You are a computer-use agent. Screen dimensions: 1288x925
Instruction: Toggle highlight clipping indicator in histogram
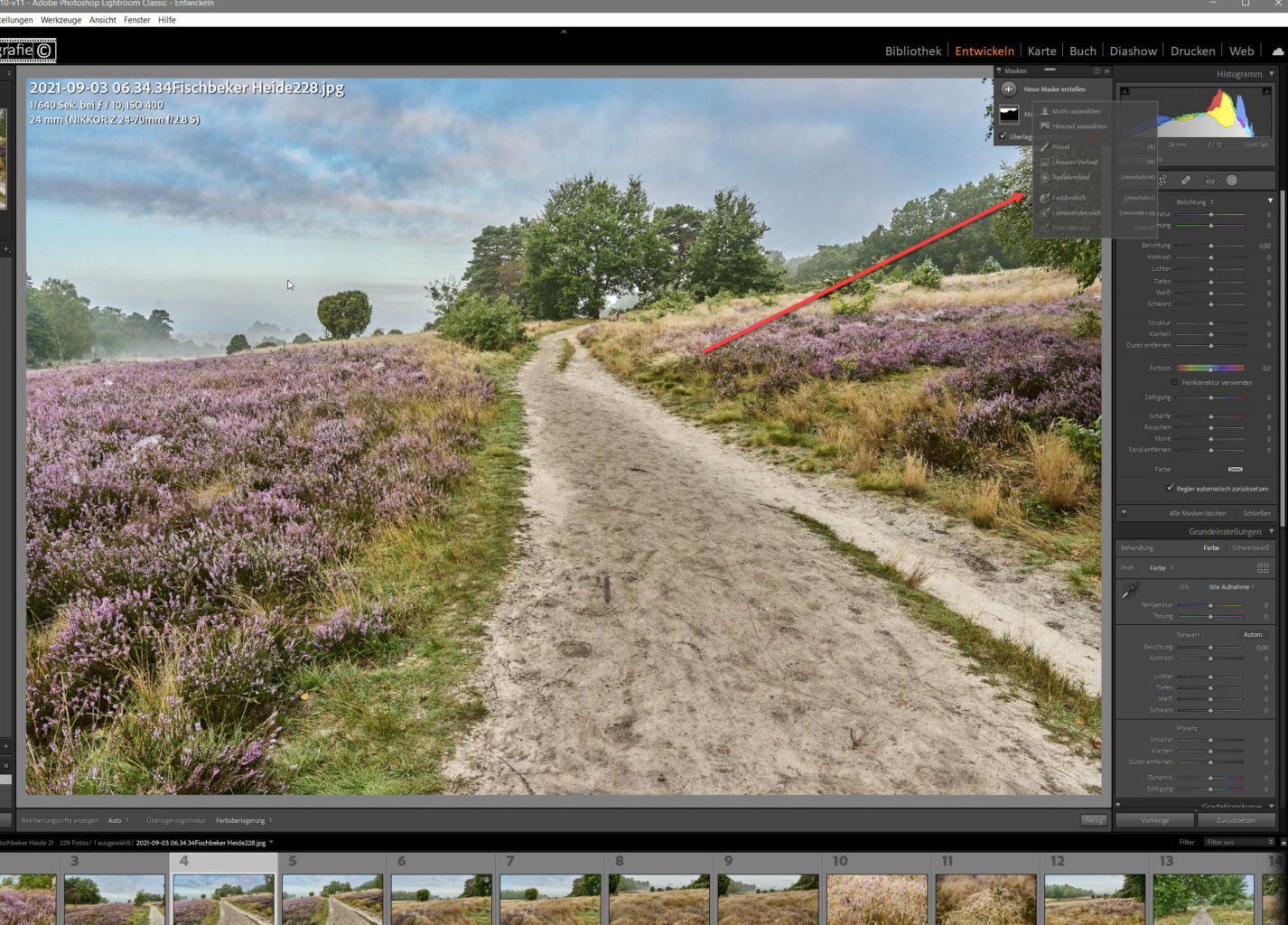pyautogui.click(x=1266, y=90)
